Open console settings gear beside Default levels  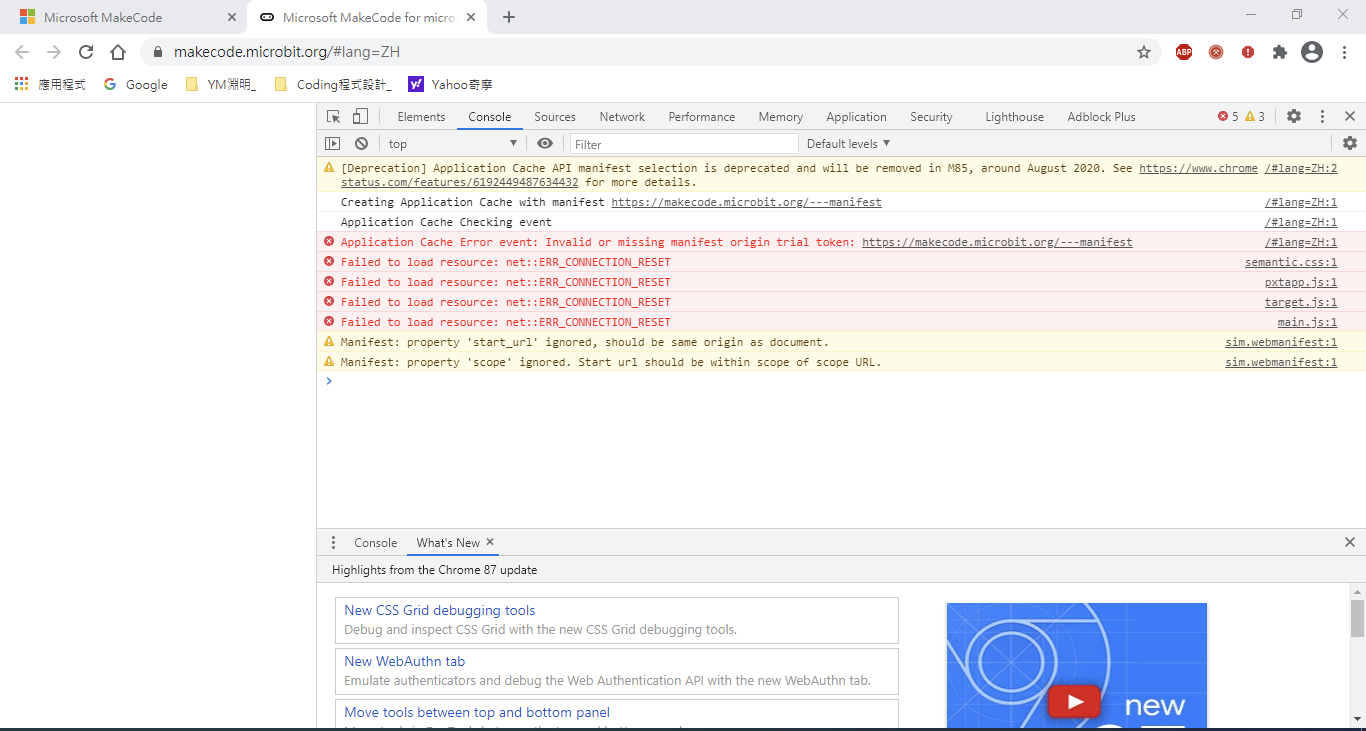(x=1350, y=143)
